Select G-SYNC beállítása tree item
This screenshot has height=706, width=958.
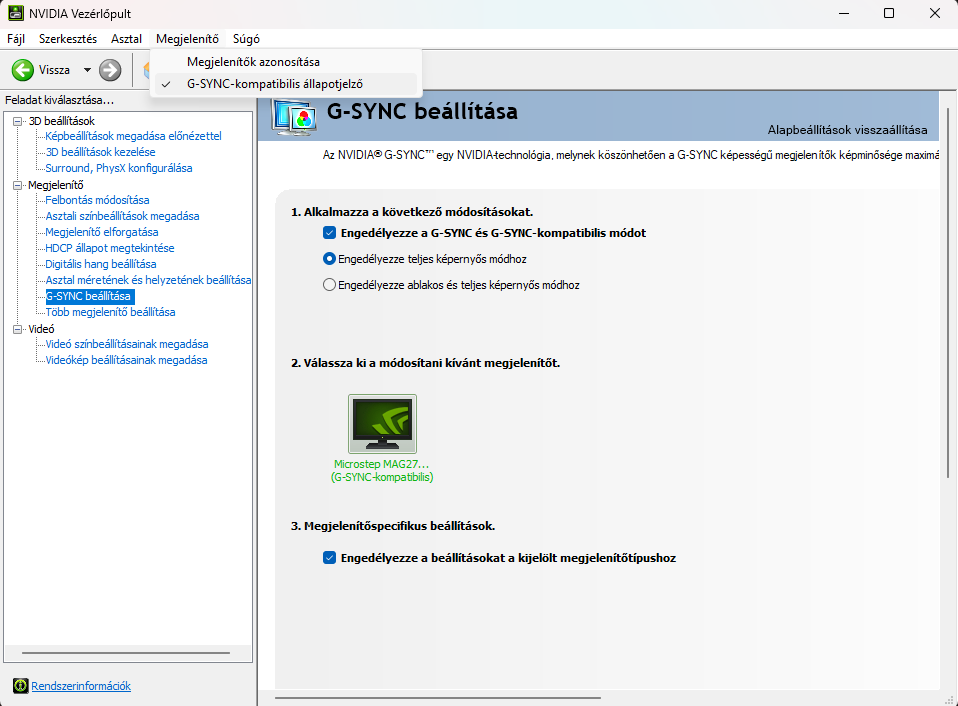point(90,296)
